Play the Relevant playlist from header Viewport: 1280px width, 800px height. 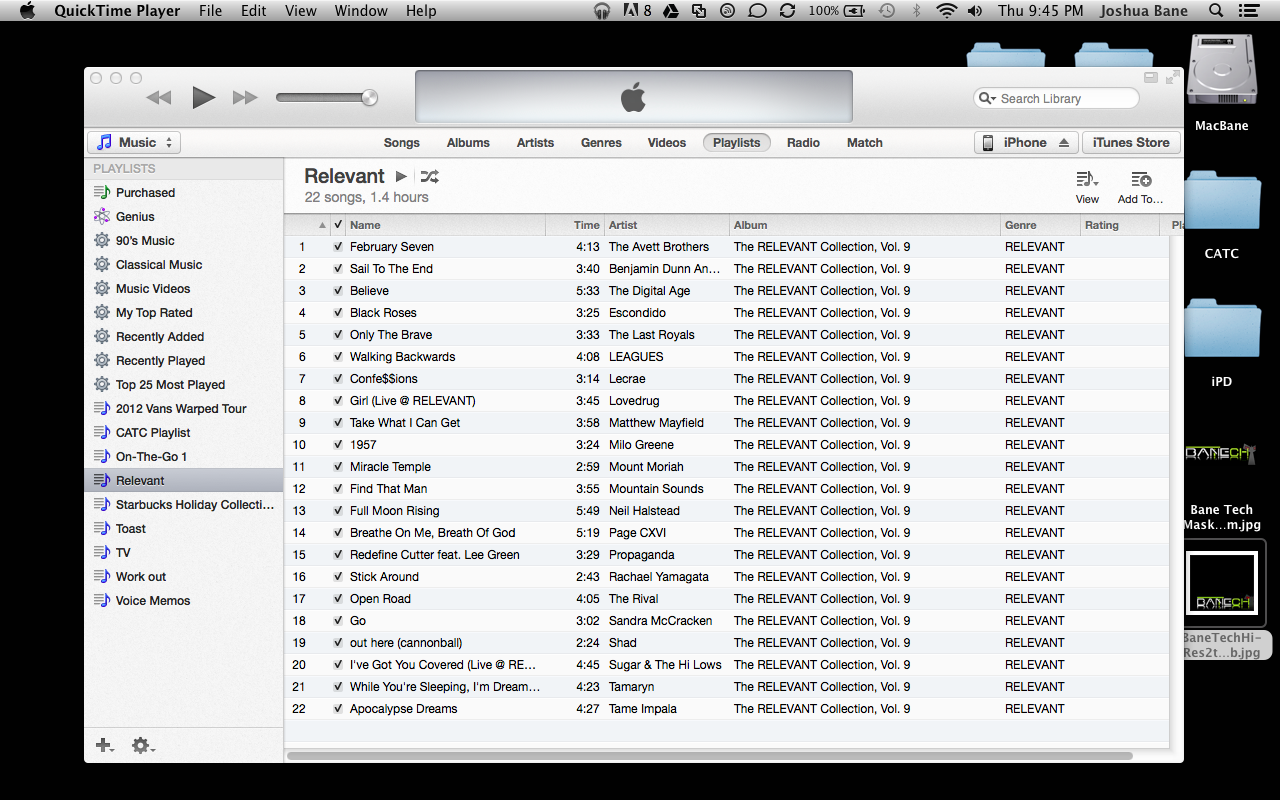[401, 177]
